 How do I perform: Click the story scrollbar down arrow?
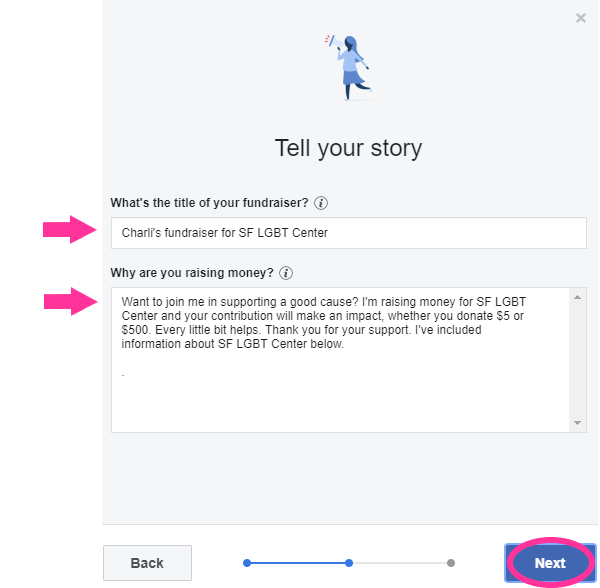[577, 423]
